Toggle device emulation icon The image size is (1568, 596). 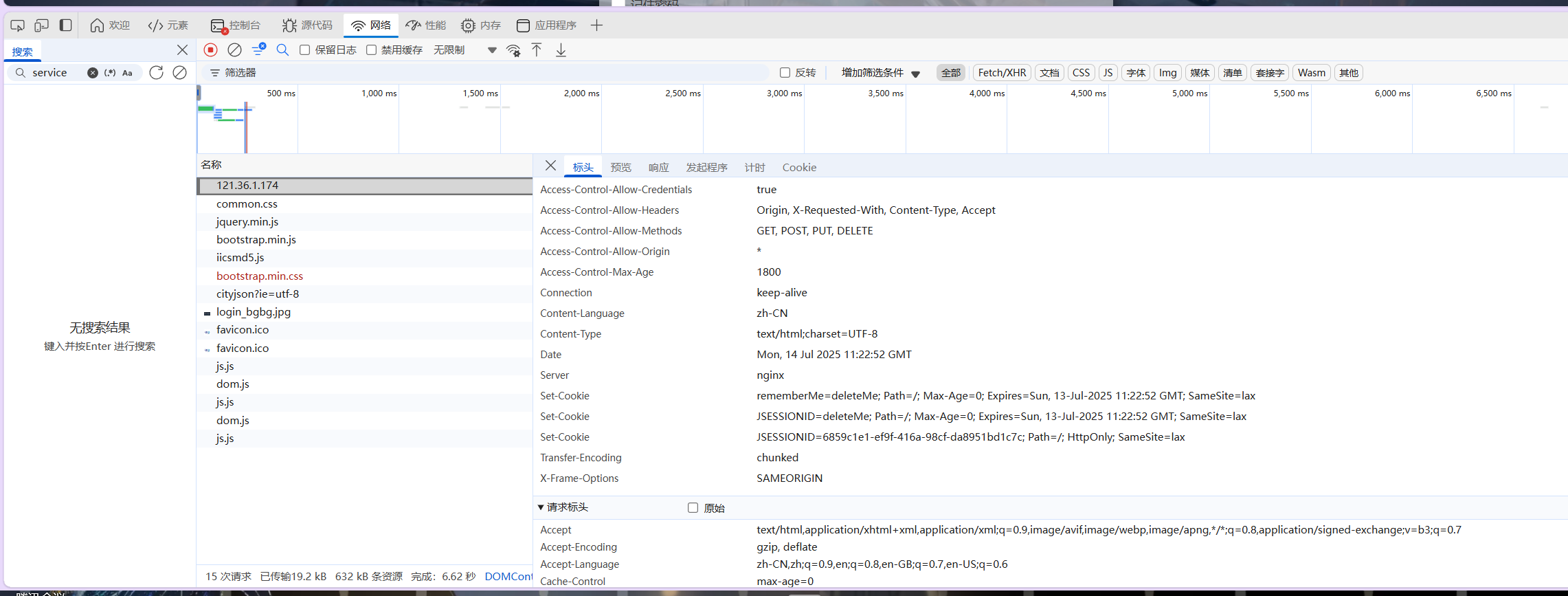41,25
